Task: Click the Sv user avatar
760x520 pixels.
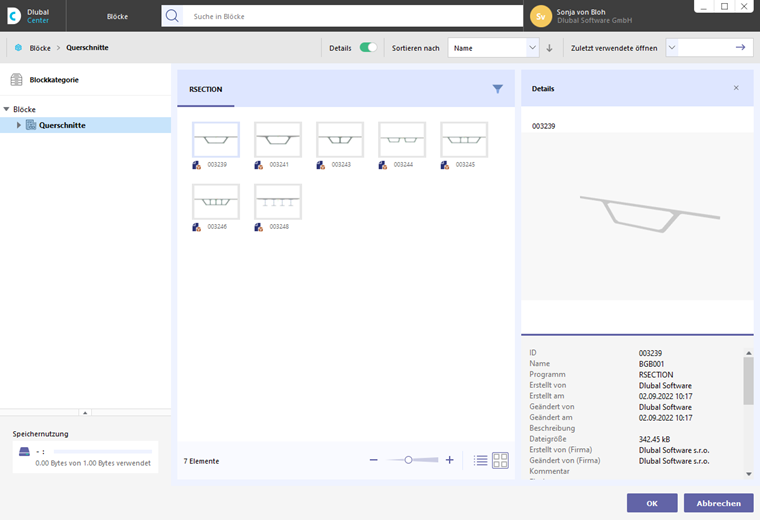Action: tap(540, 16)
